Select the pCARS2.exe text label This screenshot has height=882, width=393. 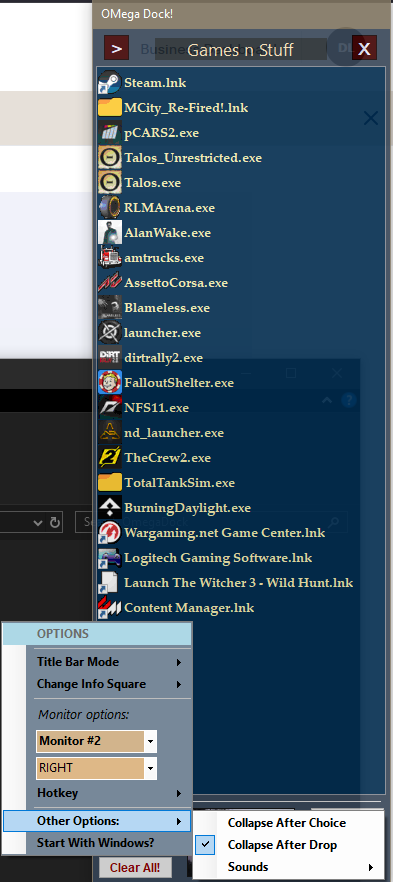(x=161, y=133)
